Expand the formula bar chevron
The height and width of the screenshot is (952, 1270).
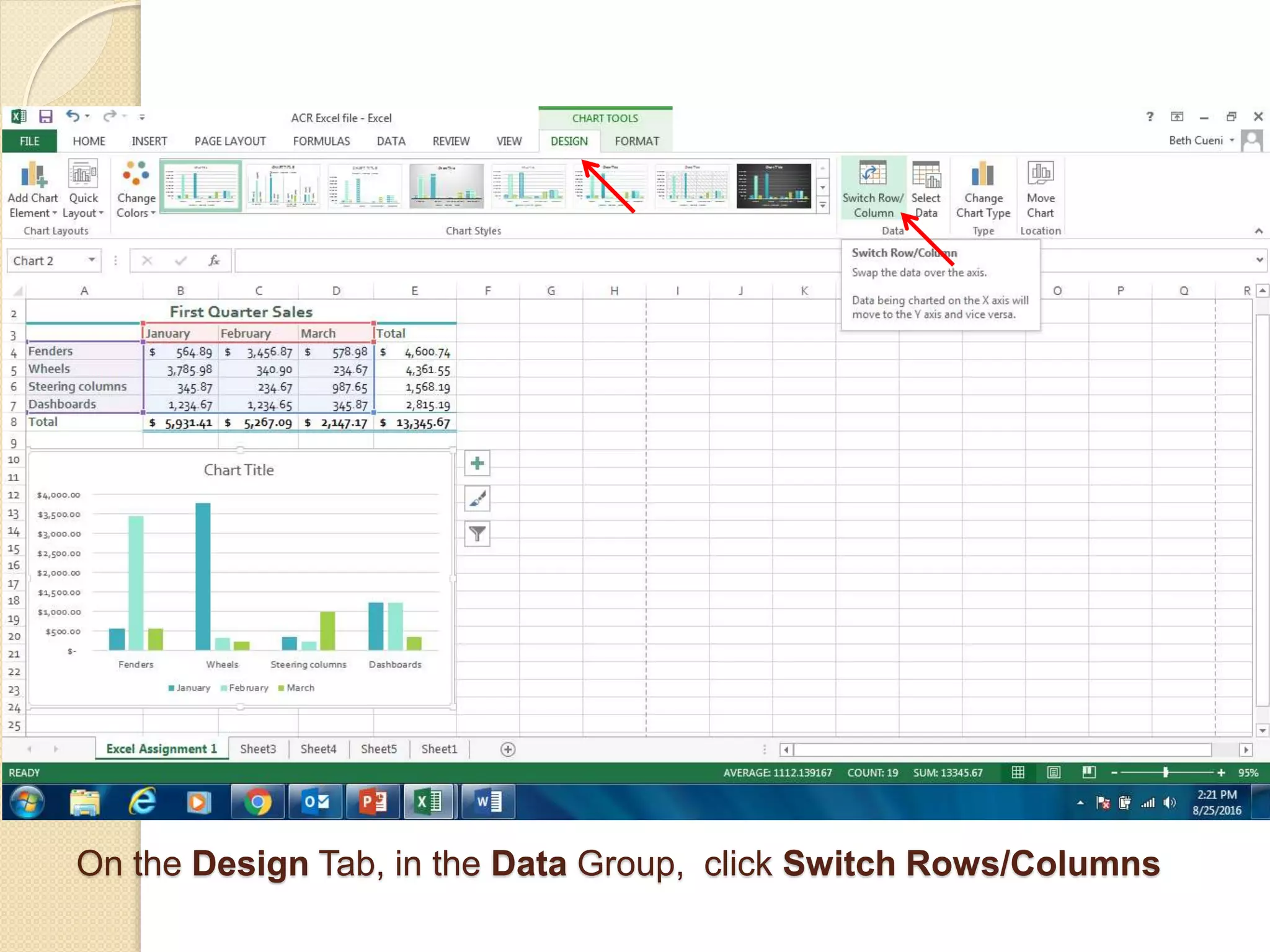[x=1259, y=260]
